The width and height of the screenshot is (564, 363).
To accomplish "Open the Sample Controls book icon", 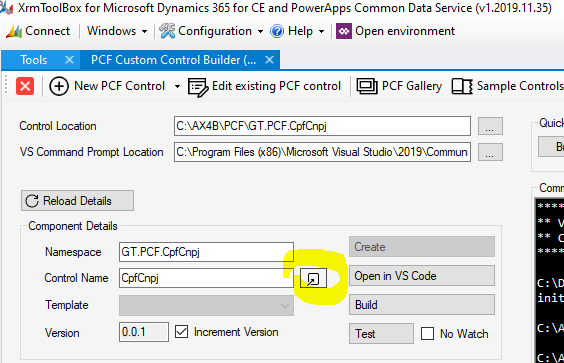I will pos(462,86).
